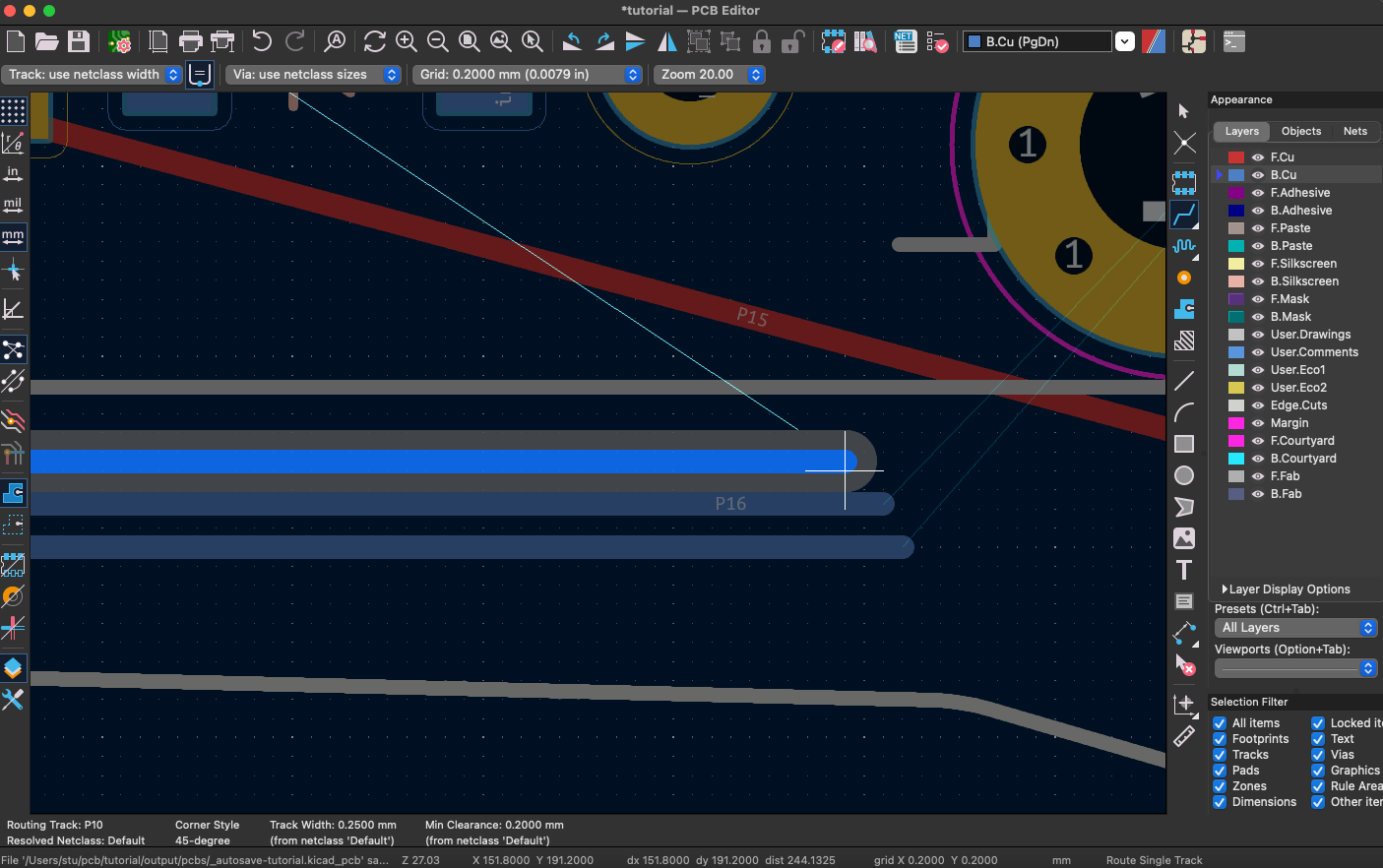Click the Undo button
The height and width of the screenshot is (868, 1383).
click(x=263, y=41)
